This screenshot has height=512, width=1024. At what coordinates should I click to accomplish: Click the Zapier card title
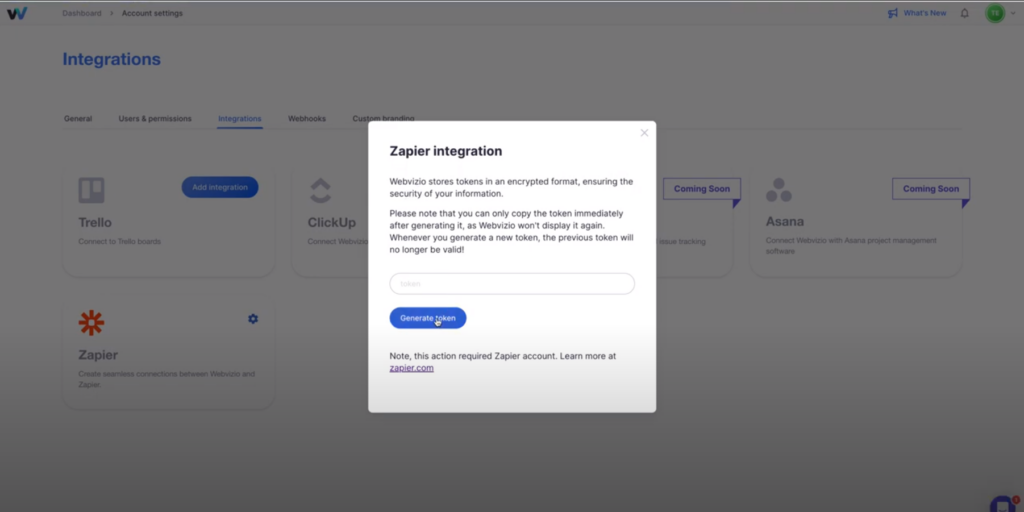(98, 355)
